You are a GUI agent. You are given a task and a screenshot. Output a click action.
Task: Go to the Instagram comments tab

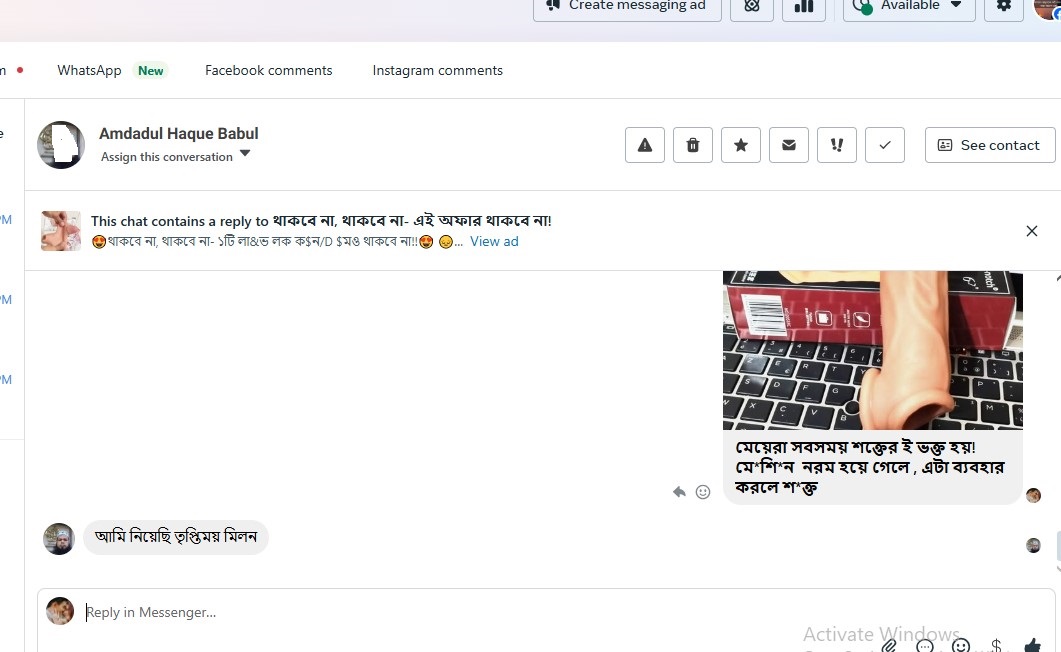tap(437, 70)
